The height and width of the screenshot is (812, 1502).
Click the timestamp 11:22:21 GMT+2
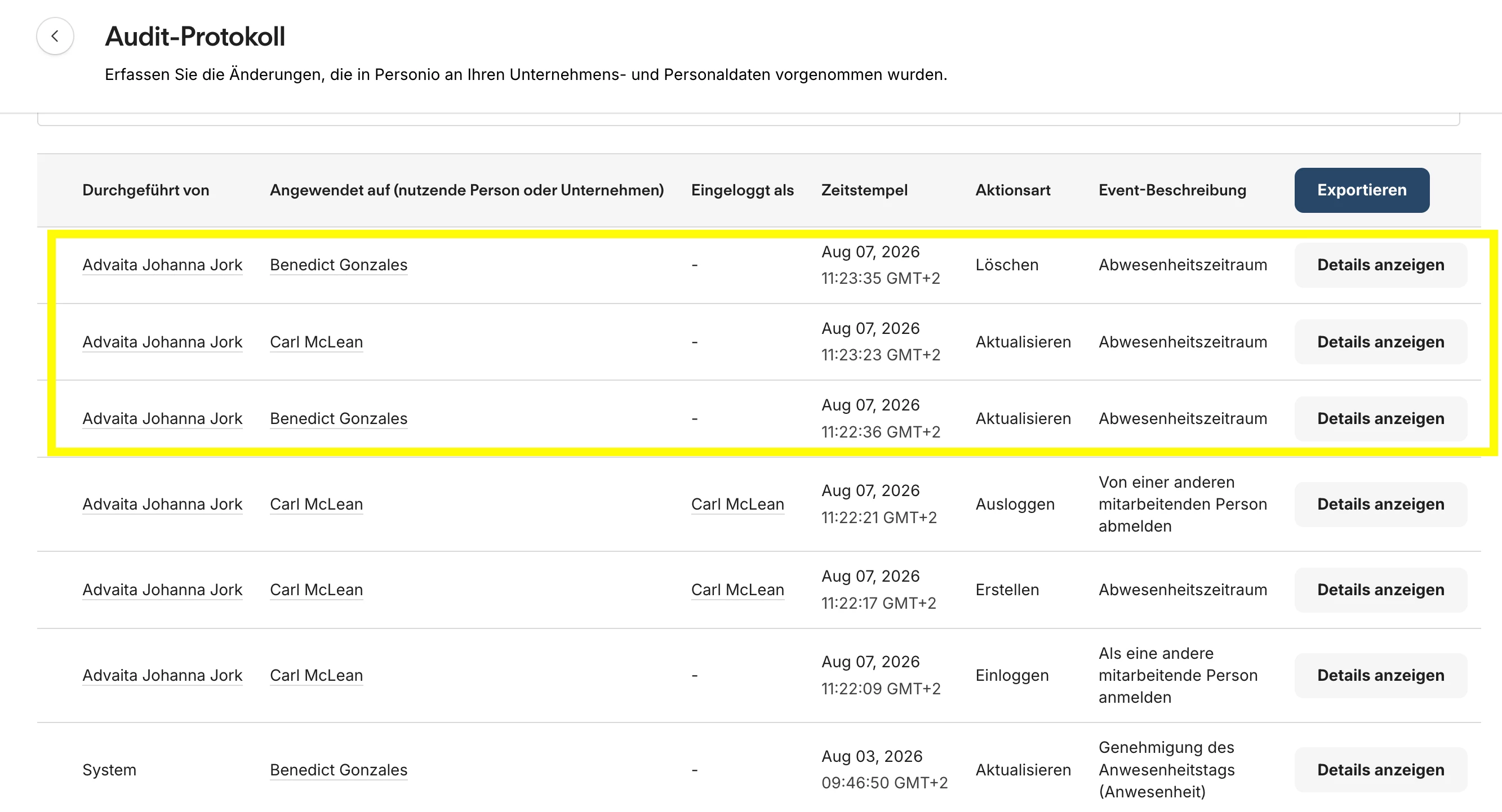coord(879,517)
